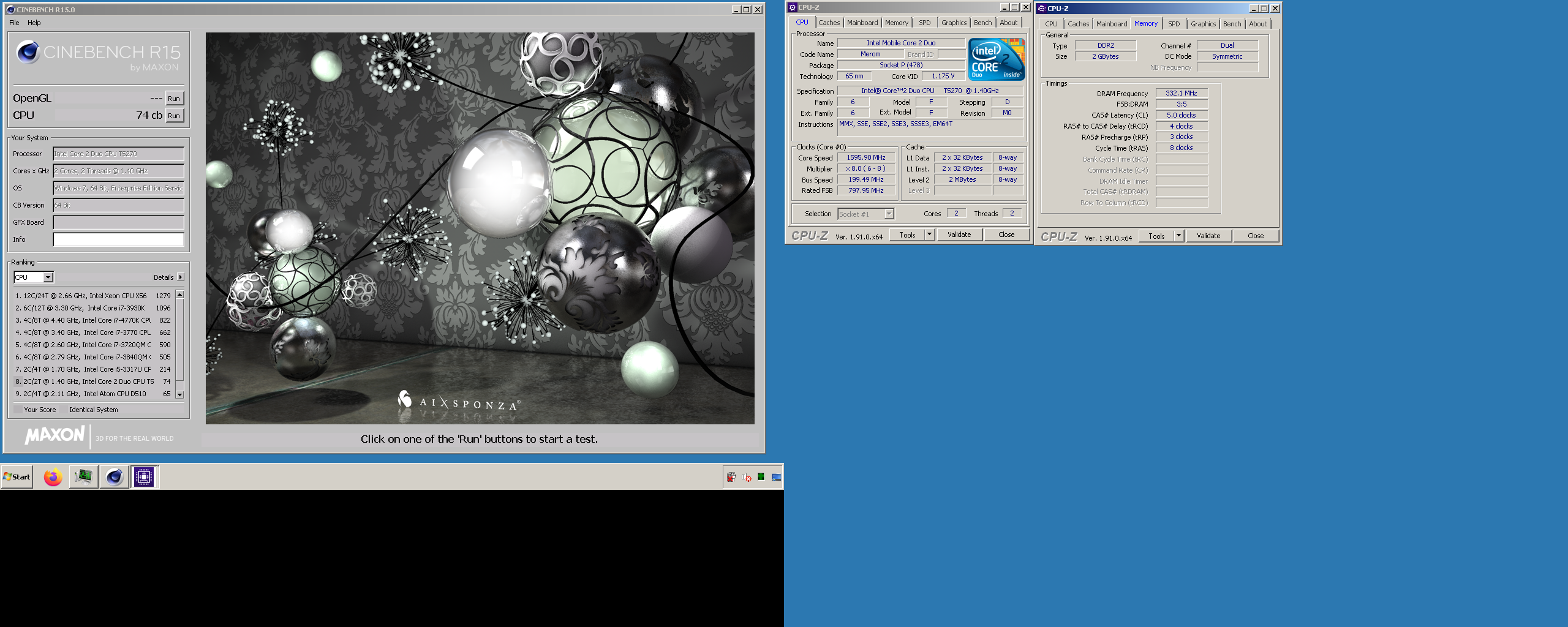The width and height of the screenshot is (1568, 627).
Task: Run the OpenGL benchmark
Action: [x=175, y=99]
